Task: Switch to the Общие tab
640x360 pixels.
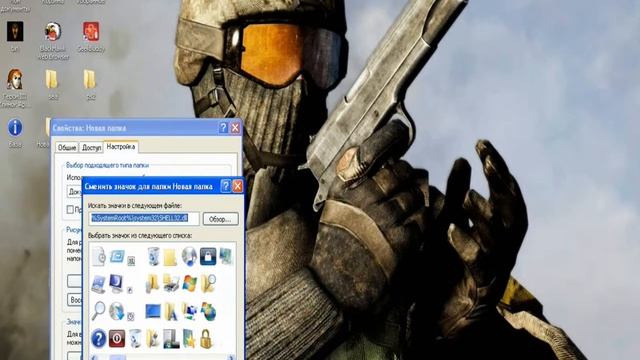Action: point(67,147)
